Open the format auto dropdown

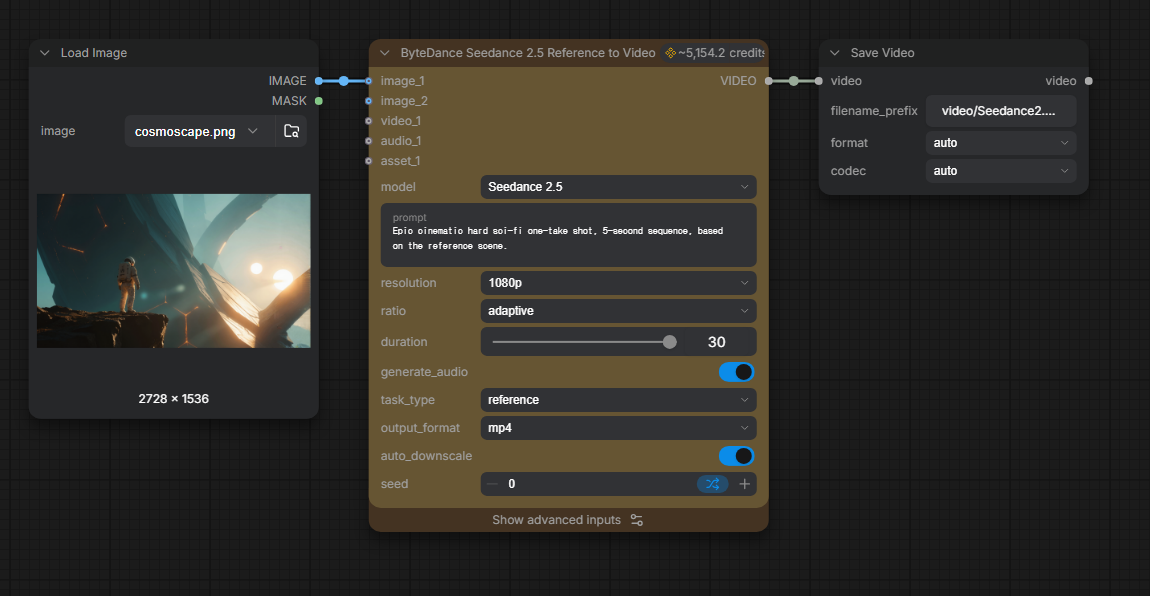tap(1001, 143)
